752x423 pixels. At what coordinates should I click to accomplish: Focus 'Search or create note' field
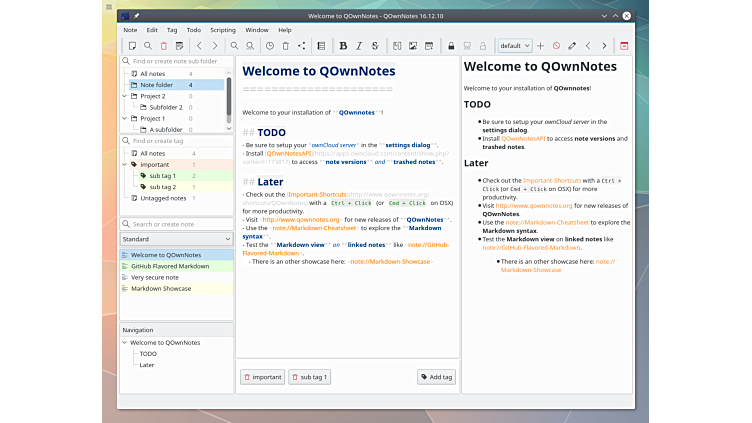coord(176,224)
